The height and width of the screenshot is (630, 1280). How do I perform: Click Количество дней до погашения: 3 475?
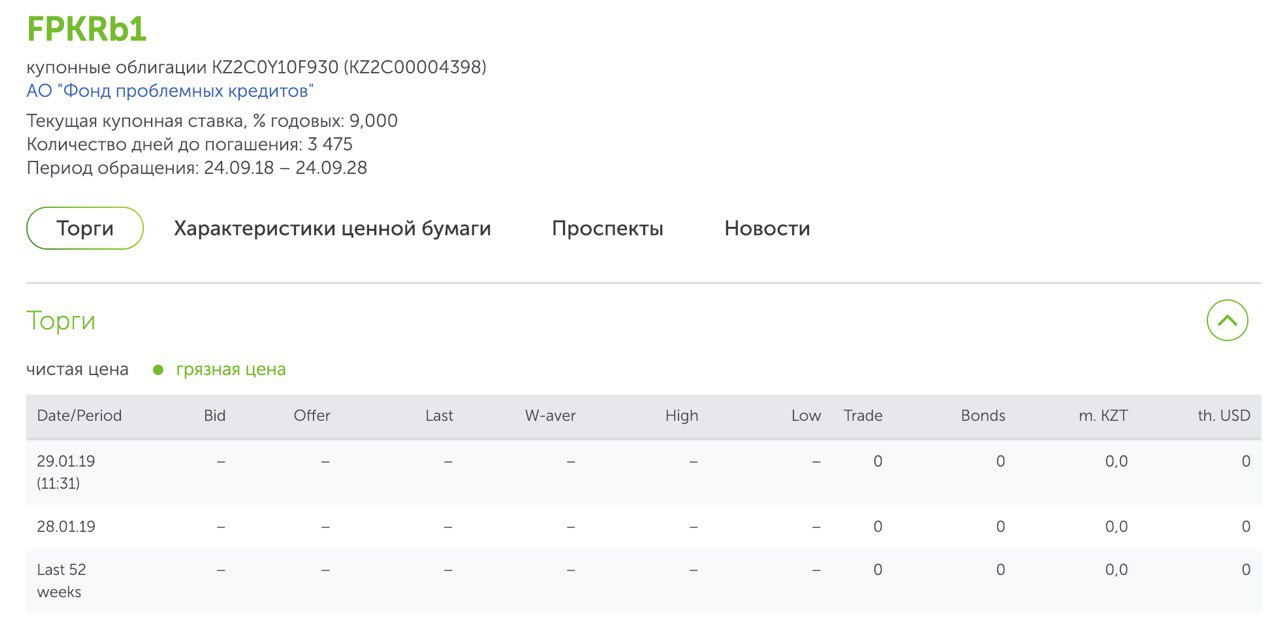click(189, 144)
